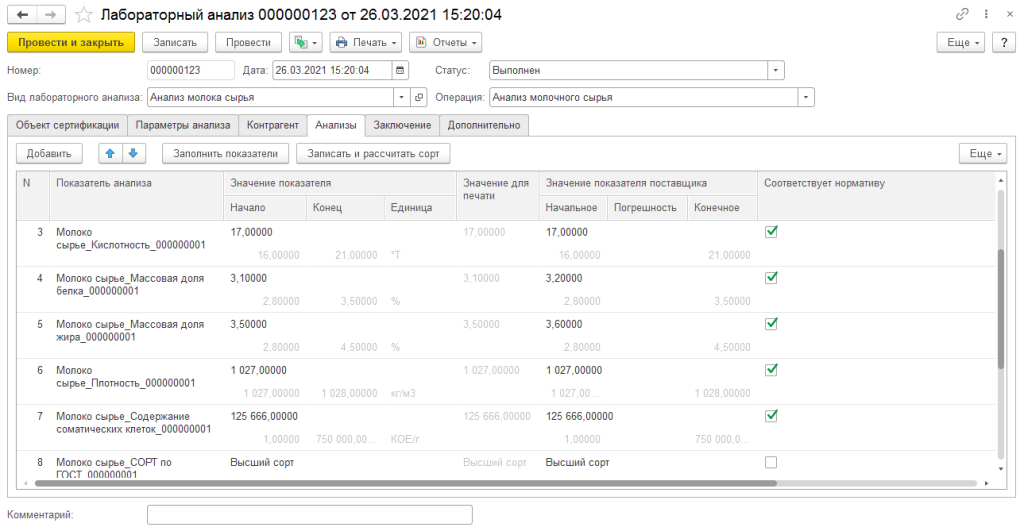
Task: Open the analysis type record icon
Action: point(419,98)
